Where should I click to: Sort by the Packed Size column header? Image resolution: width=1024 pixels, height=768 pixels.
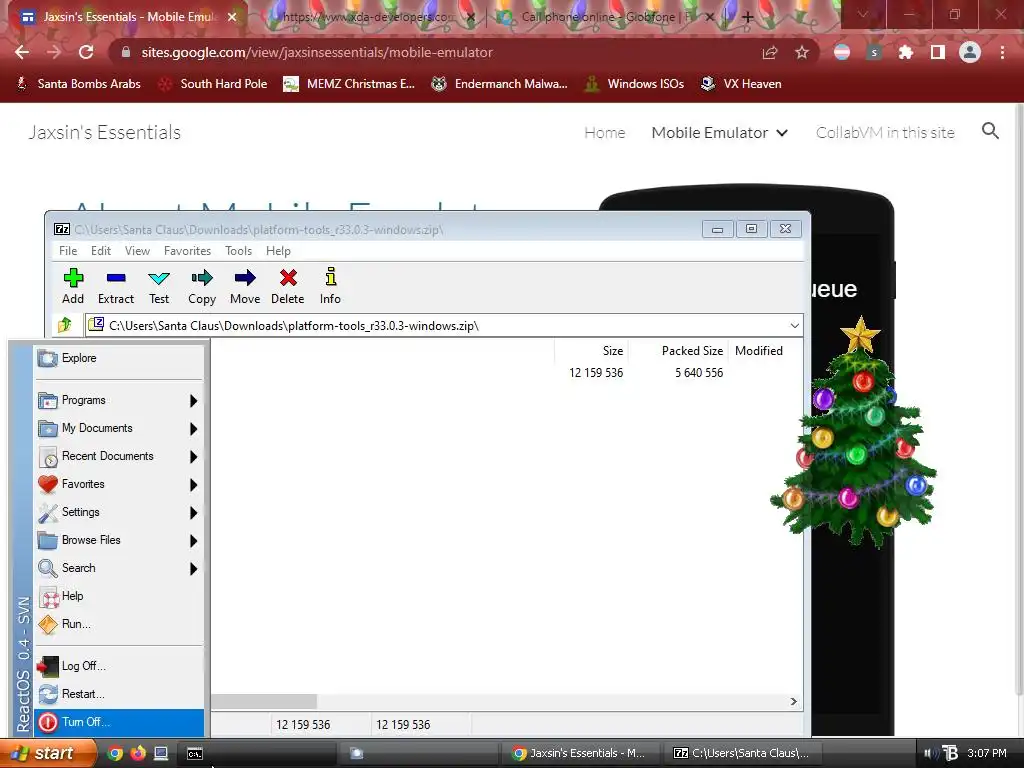click(677, 351)
